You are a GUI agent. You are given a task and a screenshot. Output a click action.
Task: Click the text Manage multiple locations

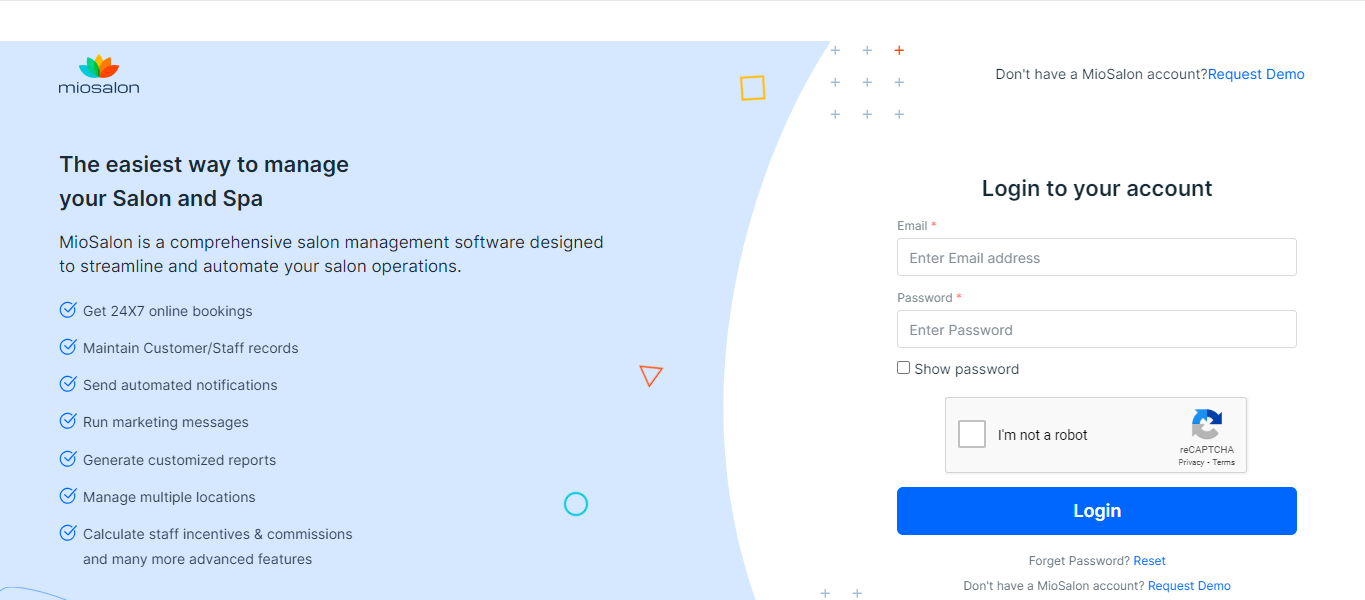click(x=169, y=497)
